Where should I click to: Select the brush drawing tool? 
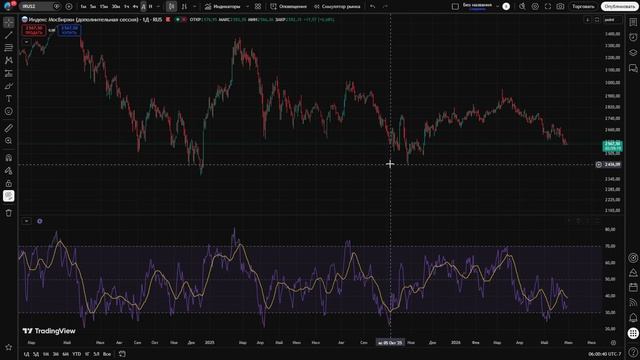pyautogui.click(x=9, y=86)
